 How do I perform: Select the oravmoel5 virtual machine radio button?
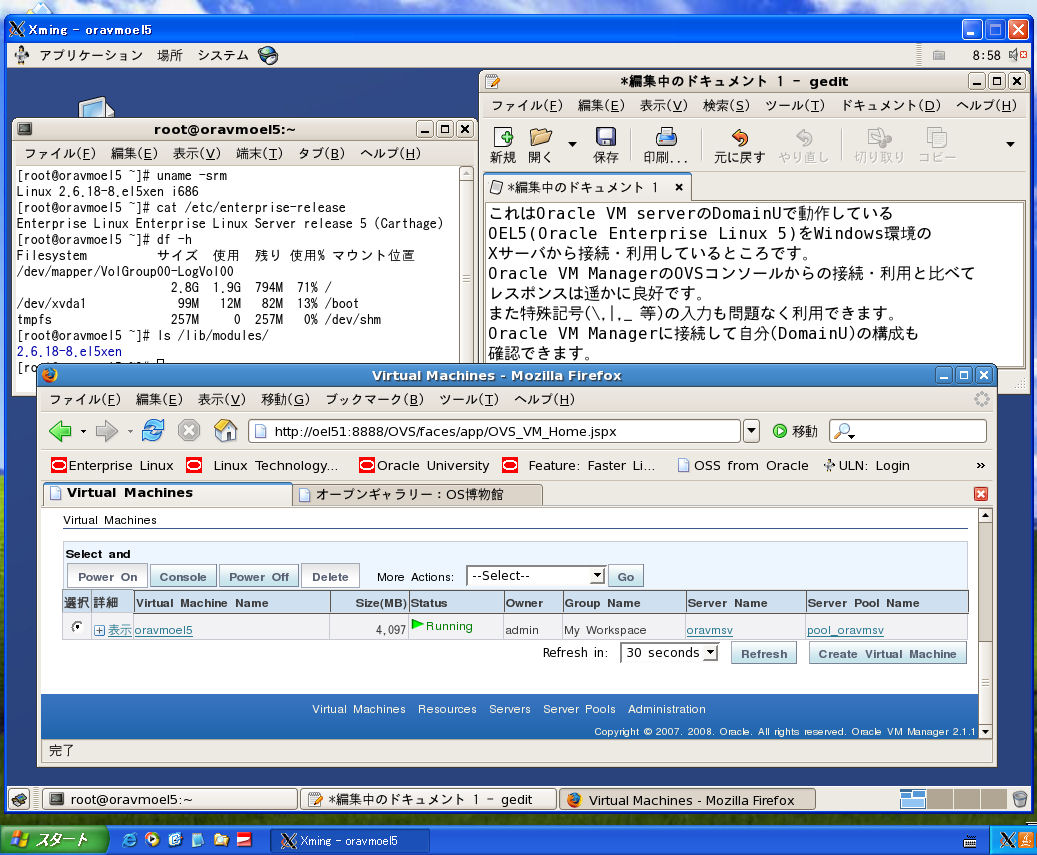[77, 626]
